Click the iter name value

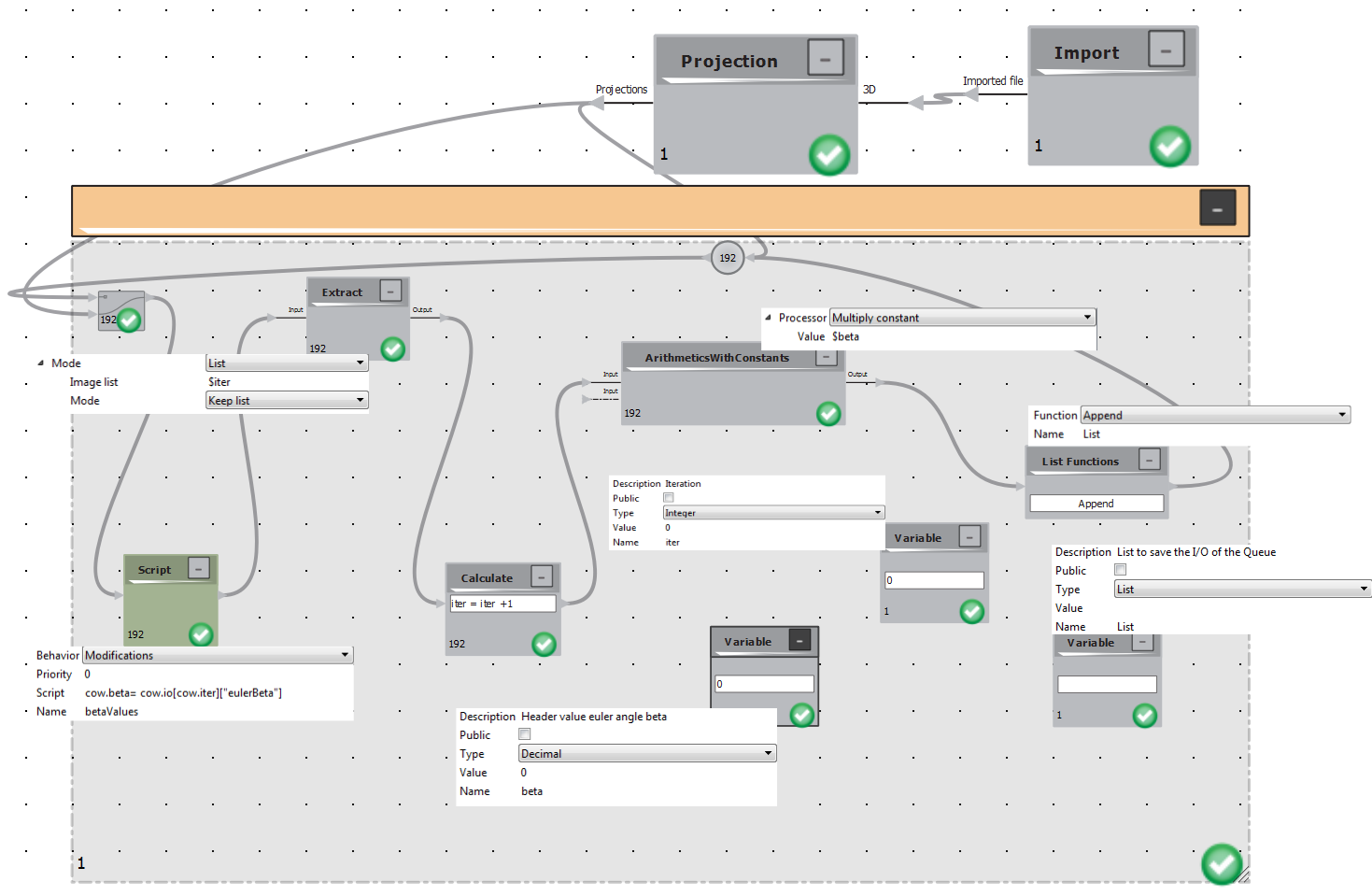(x=672, y=542)
